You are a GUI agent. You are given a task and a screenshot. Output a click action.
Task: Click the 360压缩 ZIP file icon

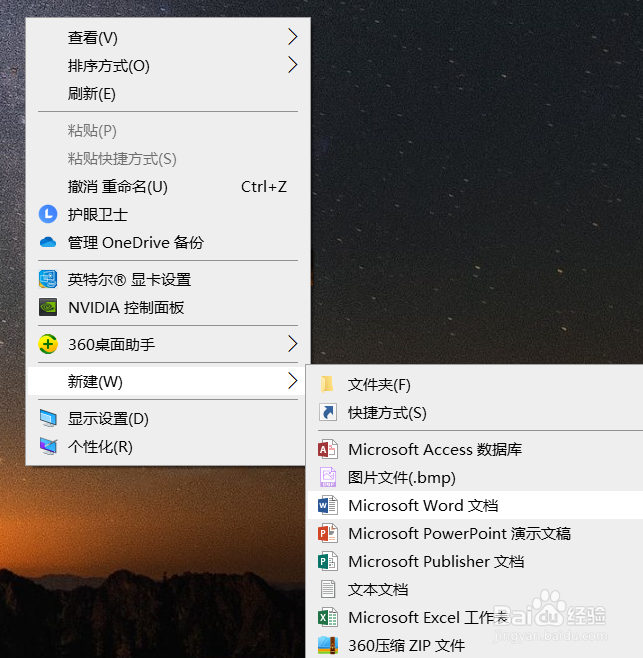coord(328,645)
